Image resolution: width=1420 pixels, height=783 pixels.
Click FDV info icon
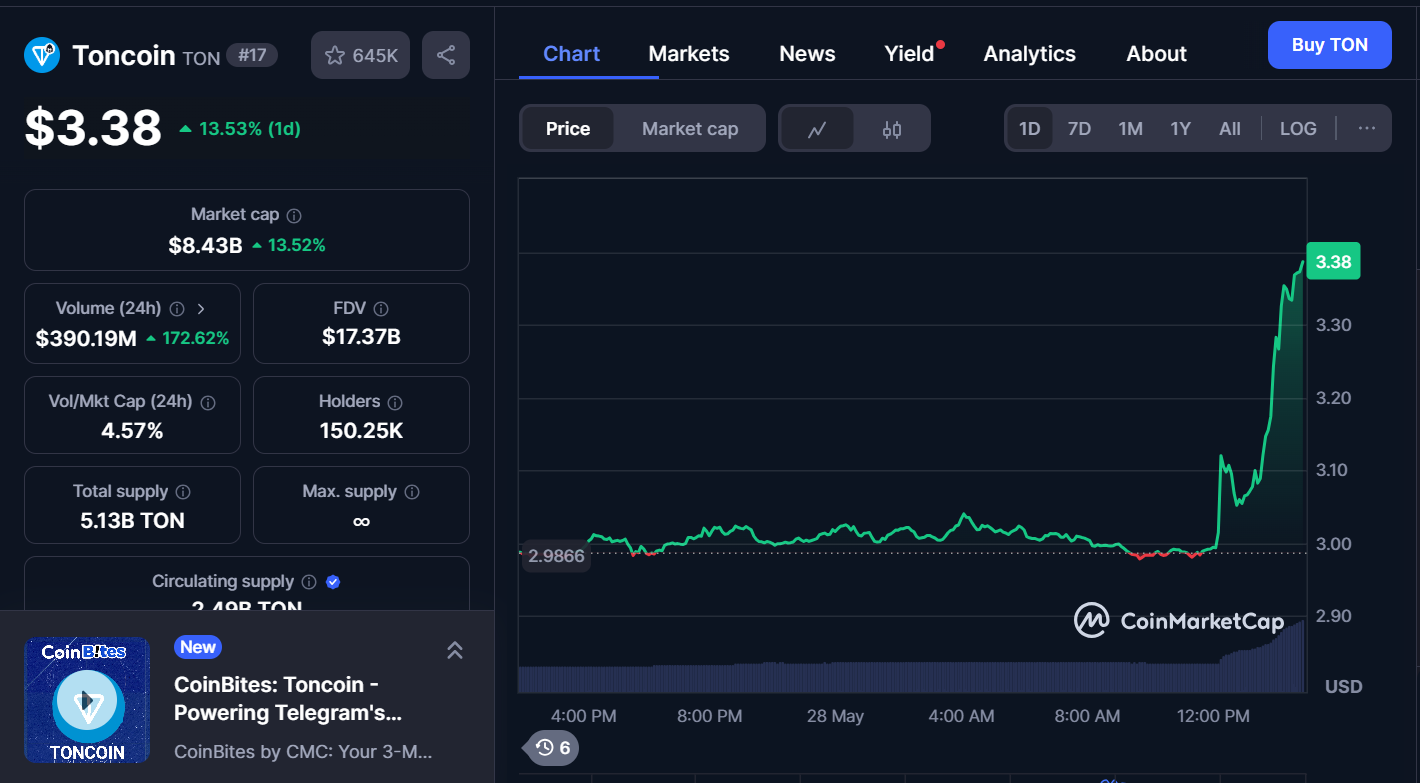(x=381, y=309)
